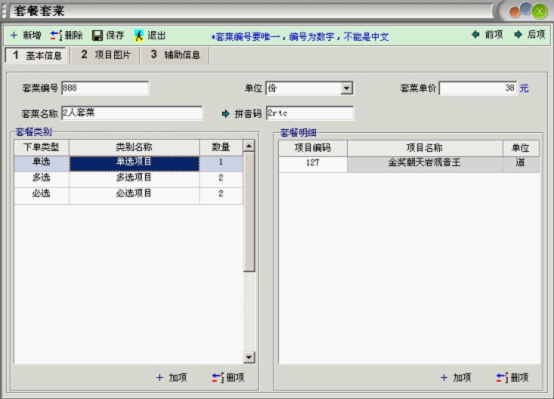Go to previous record with 前项 arrow
Screen dimensions: 554x399
point(476,34)
